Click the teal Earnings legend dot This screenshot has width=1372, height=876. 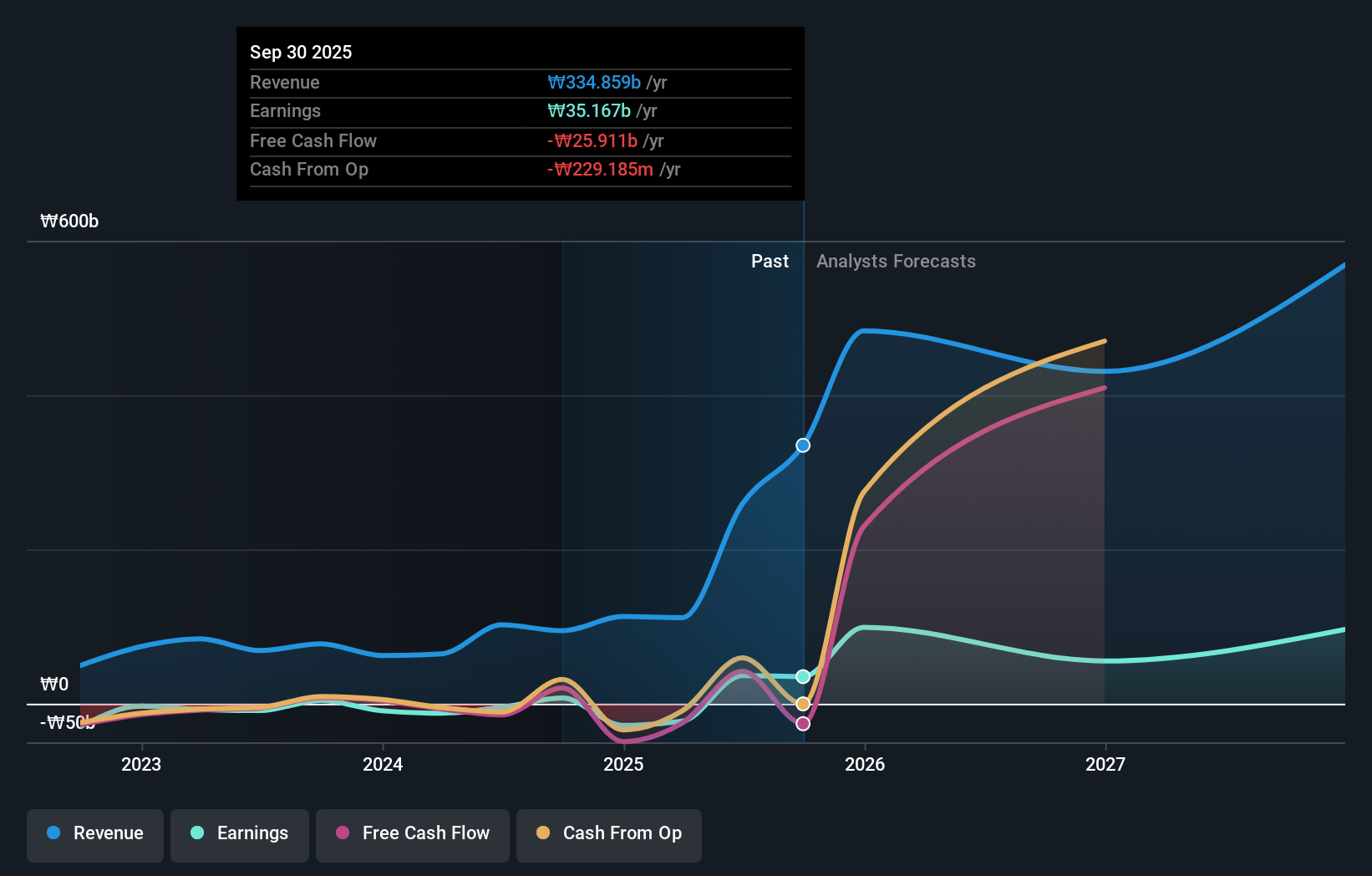tap(197, 833)
